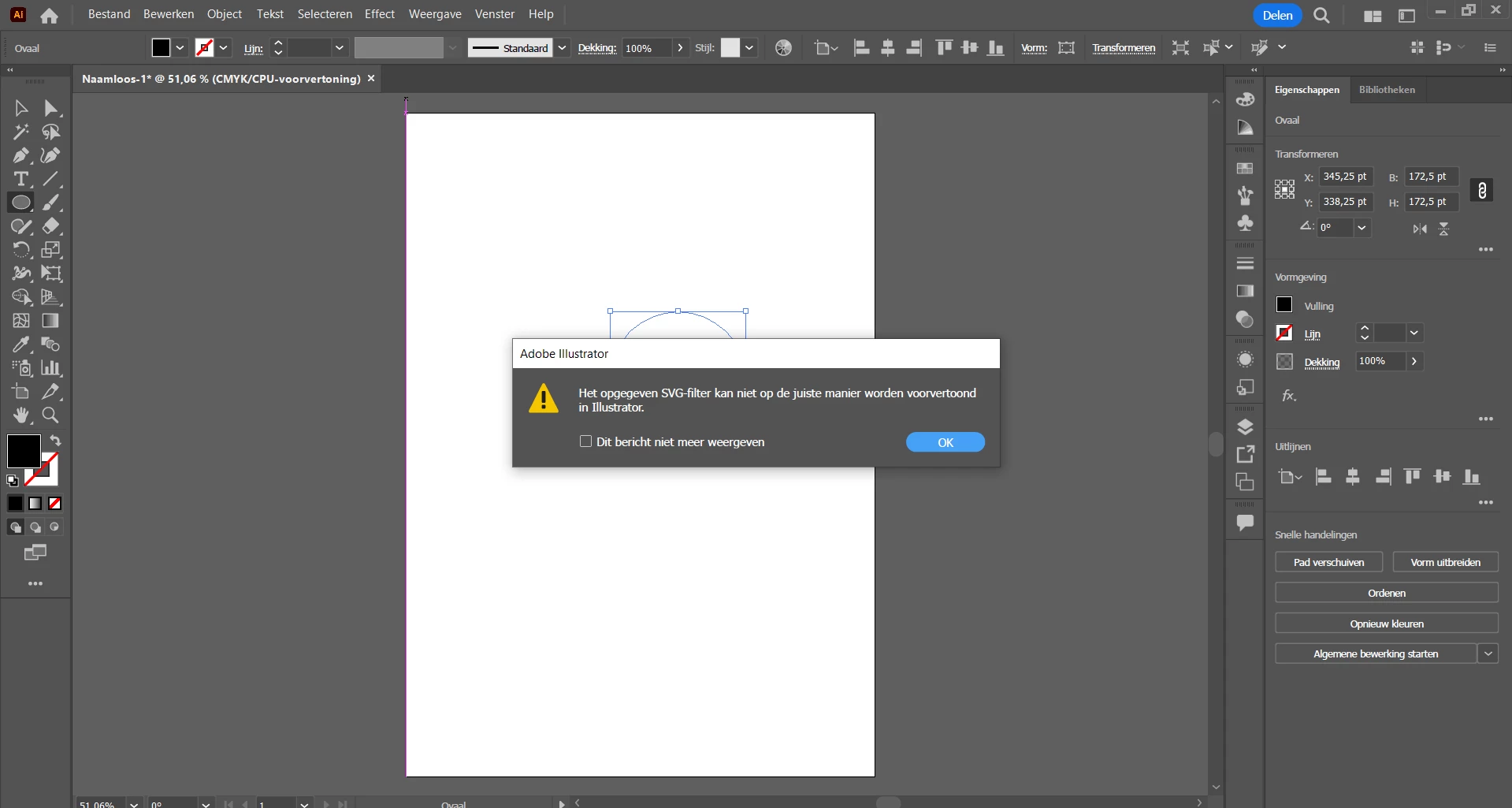Open the Weergave menu
The image size is (1512, 808).
click(435, 14)
